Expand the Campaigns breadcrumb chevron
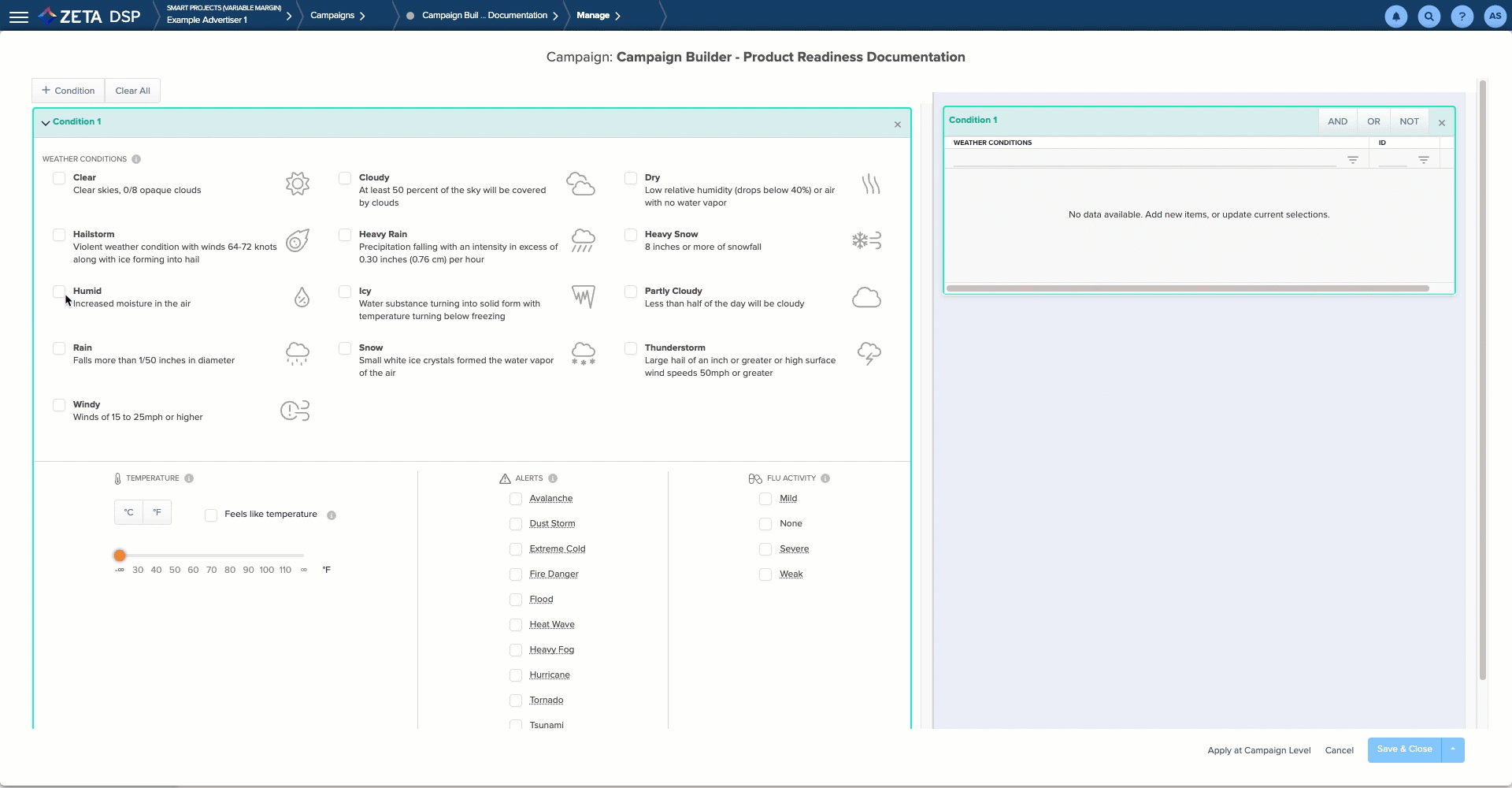Screen dimensions: 1512x788 click(x=362, y=16)
